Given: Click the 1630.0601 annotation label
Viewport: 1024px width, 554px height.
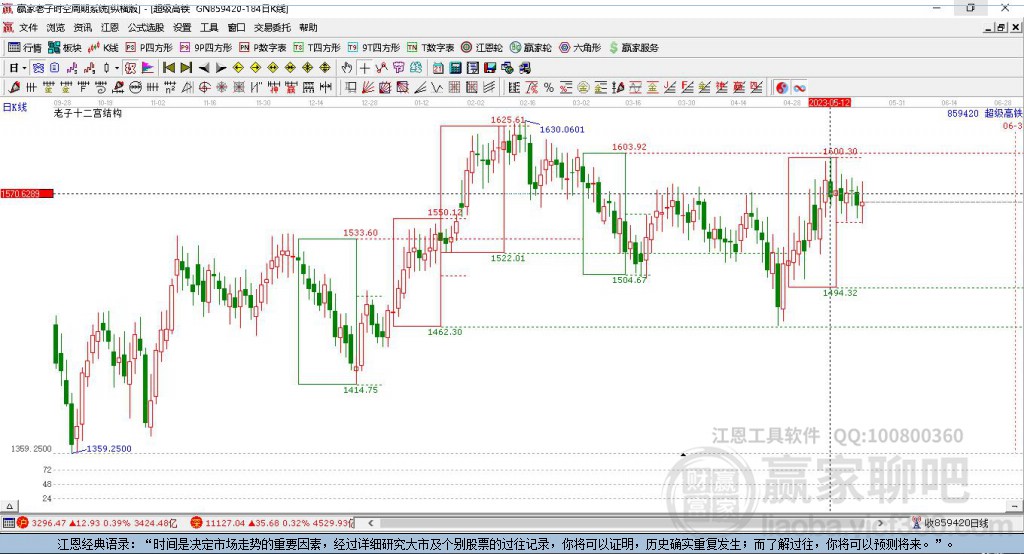Looking at the screenshot, I should [x=562, y=129].
